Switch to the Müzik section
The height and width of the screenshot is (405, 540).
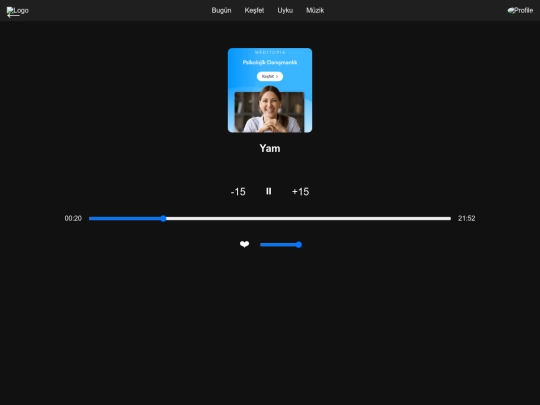tap(315, 10)
